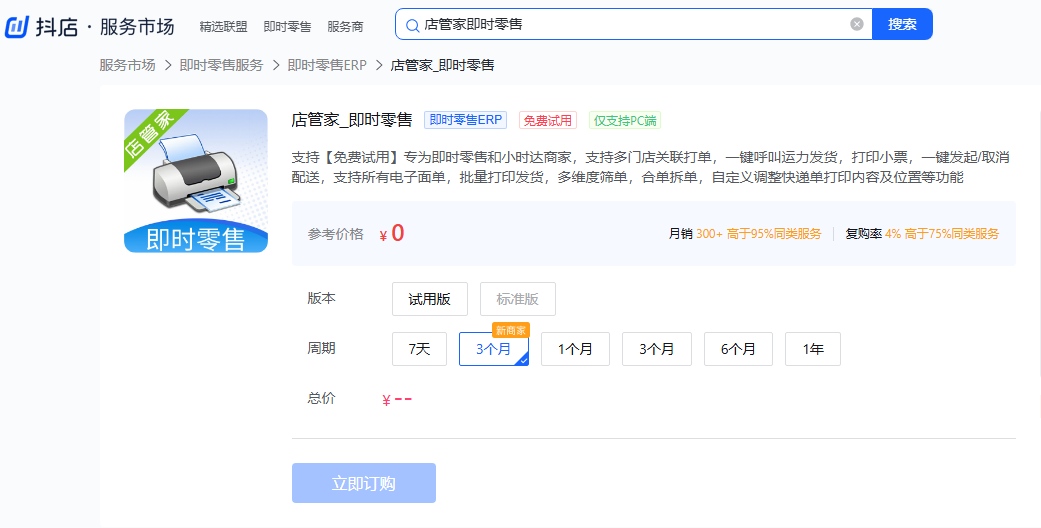Click the search magnifier icon
The image size is (1041, 528).
pos(412,25)
